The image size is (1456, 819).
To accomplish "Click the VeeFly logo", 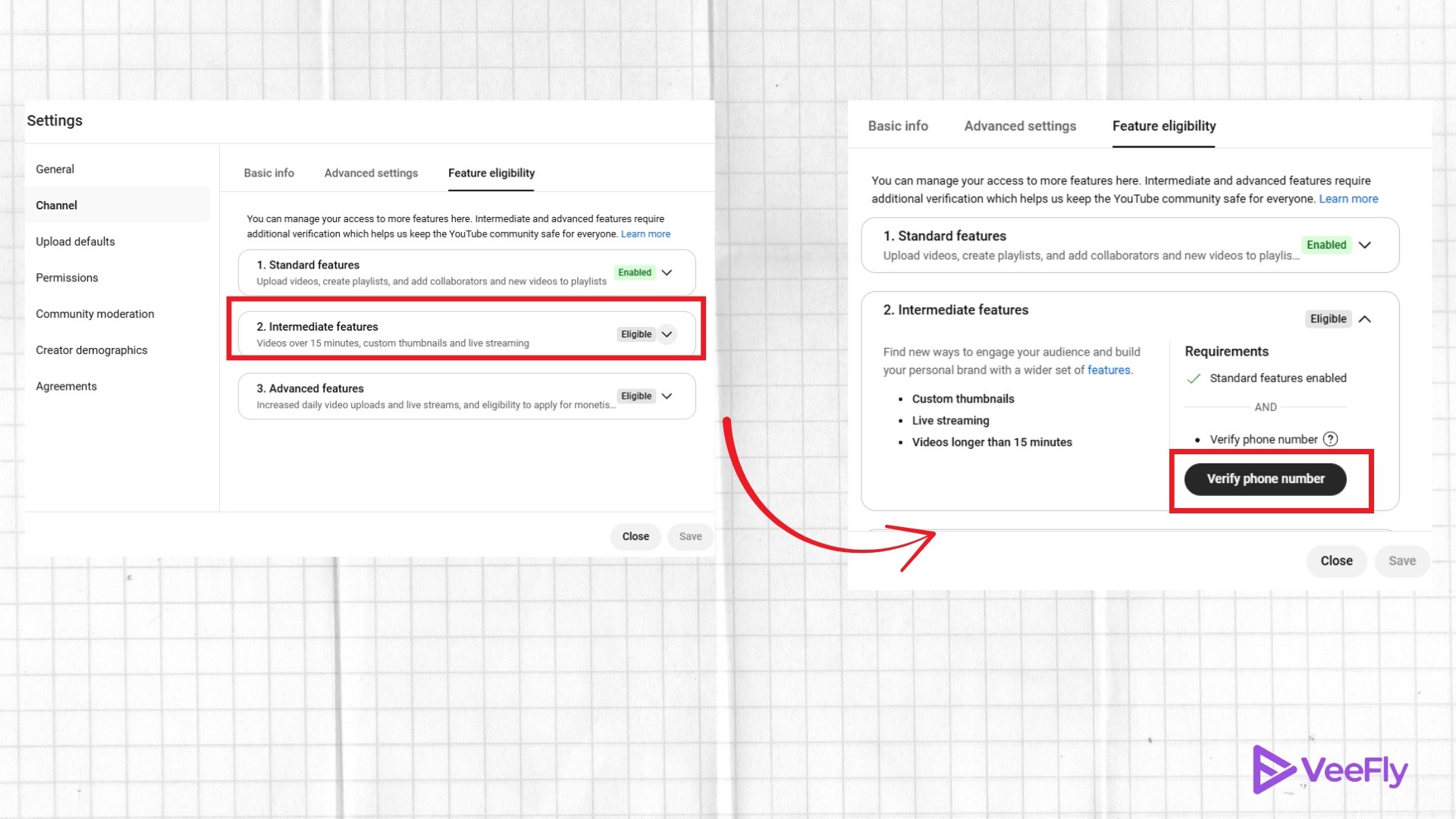I will [x=1330, y=770].
